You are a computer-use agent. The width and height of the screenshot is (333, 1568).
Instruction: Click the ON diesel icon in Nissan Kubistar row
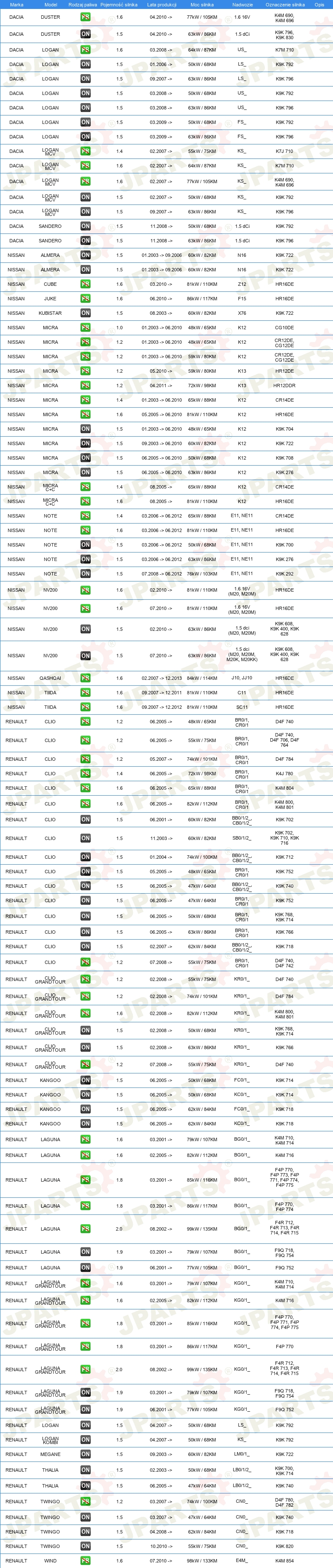click(85, 314)
